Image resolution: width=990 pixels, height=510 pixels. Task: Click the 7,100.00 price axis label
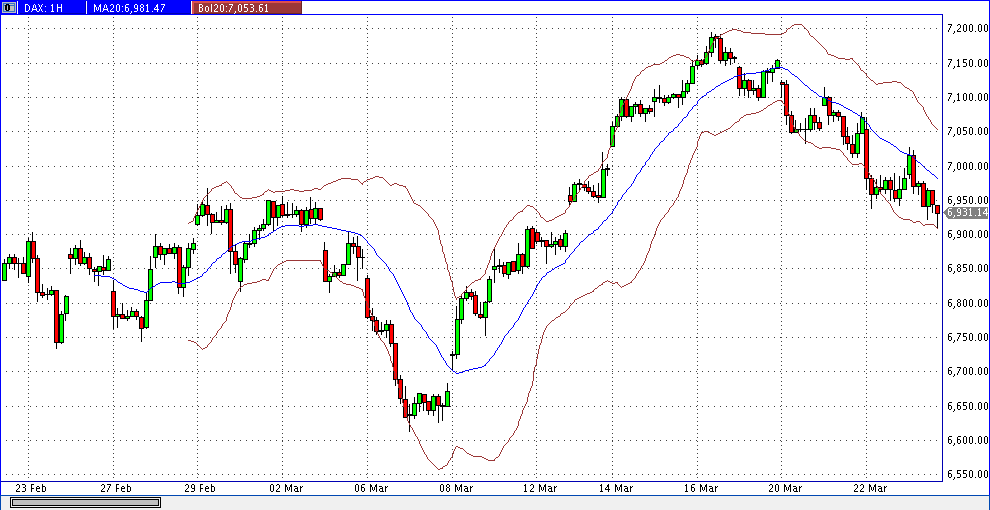[967, 97]
